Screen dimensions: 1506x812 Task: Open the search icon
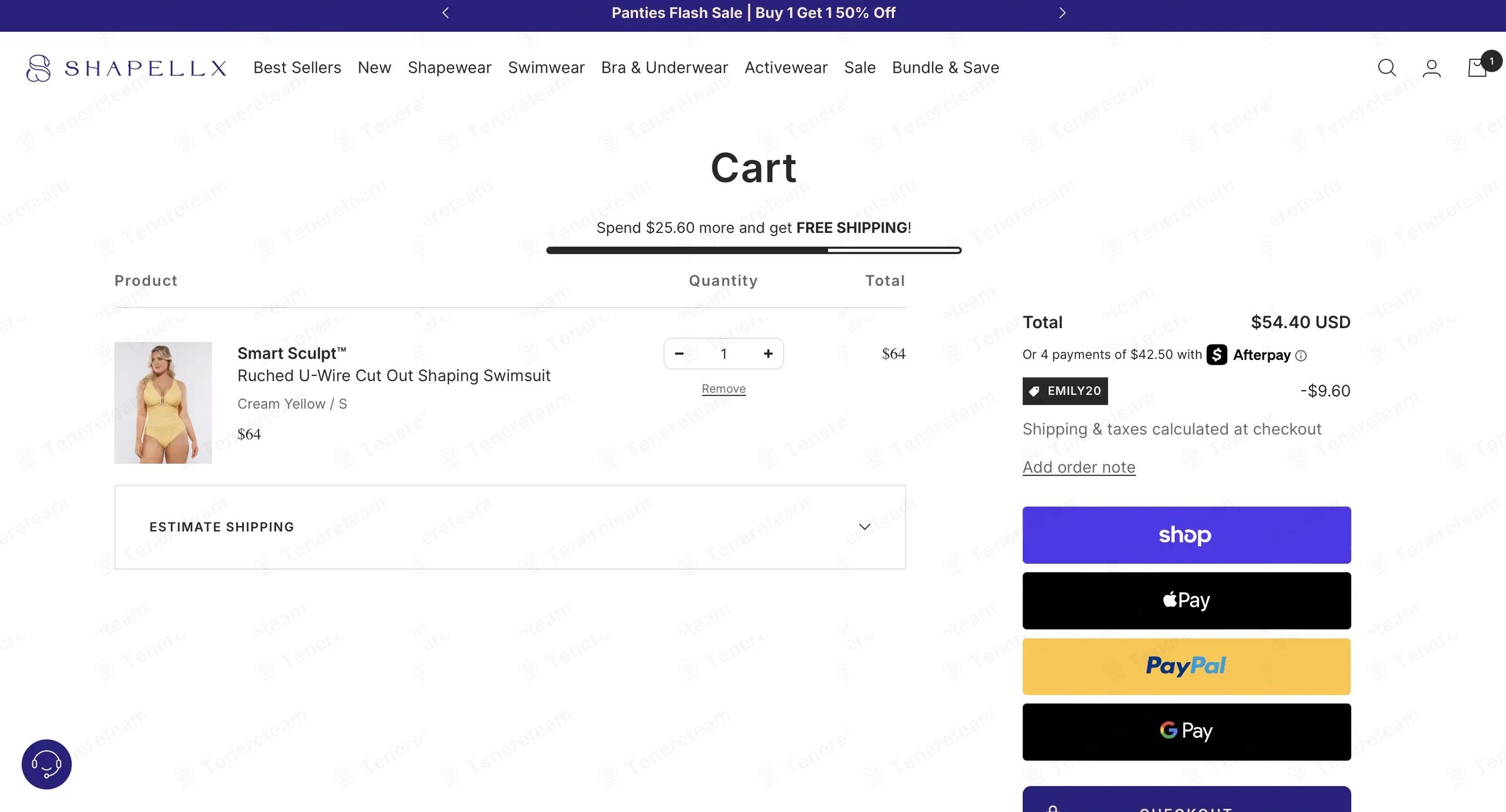pyautogui.click(x=1387, y=68)
